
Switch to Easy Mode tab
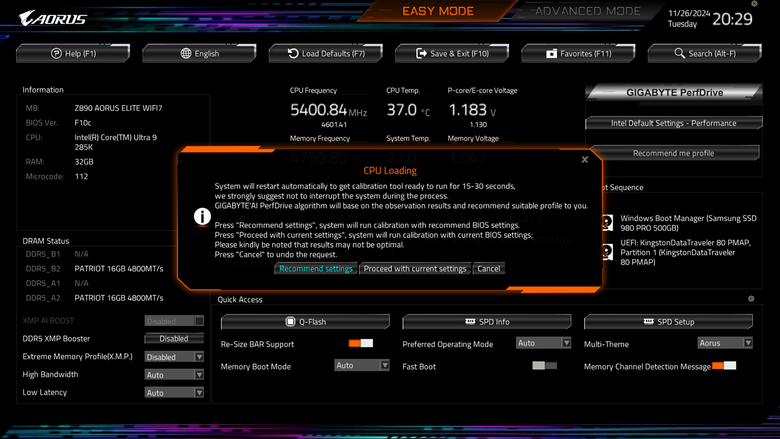[438, 11]
